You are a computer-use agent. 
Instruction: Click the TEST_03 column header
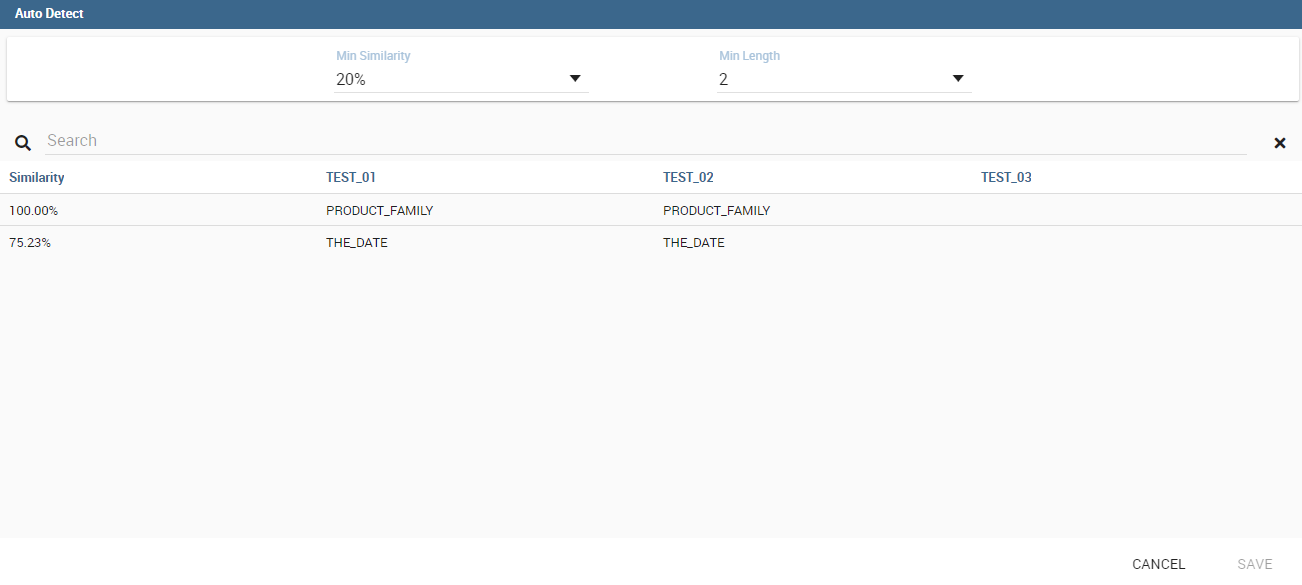pyautogui.click(x=1006, y=177)
